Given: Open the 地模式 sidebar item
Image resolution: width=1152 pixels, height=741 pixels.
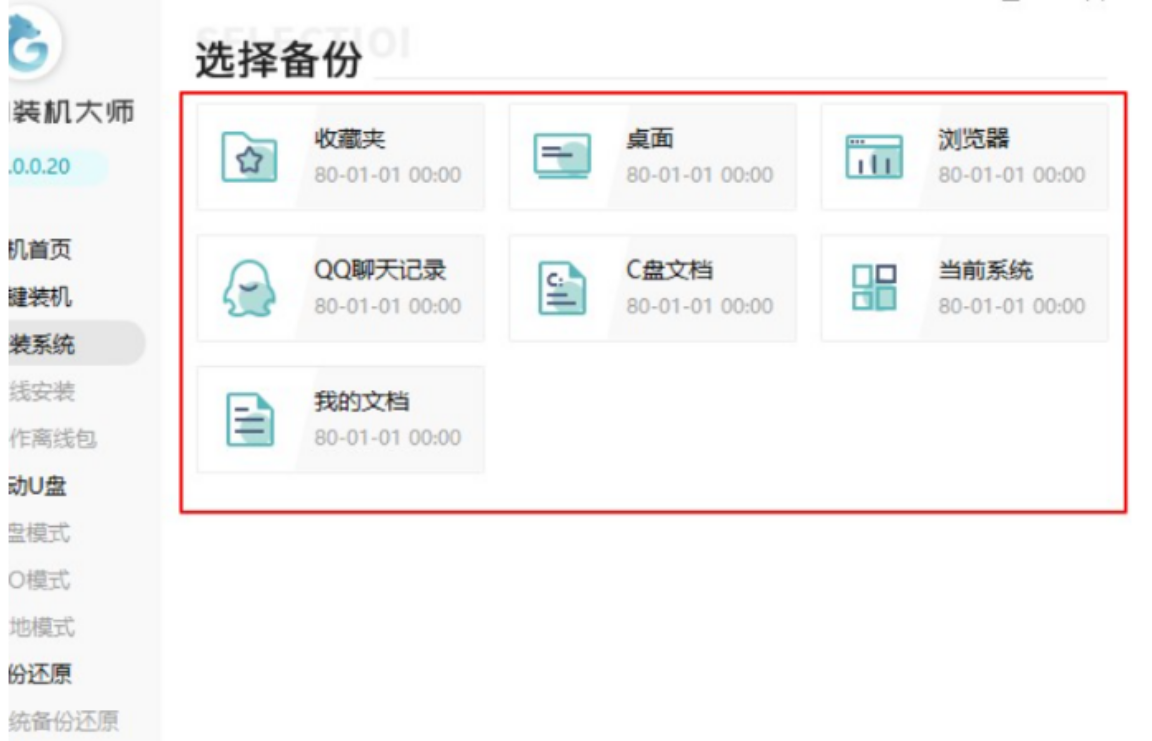Looking at the screenshot, I should point(42,627).
